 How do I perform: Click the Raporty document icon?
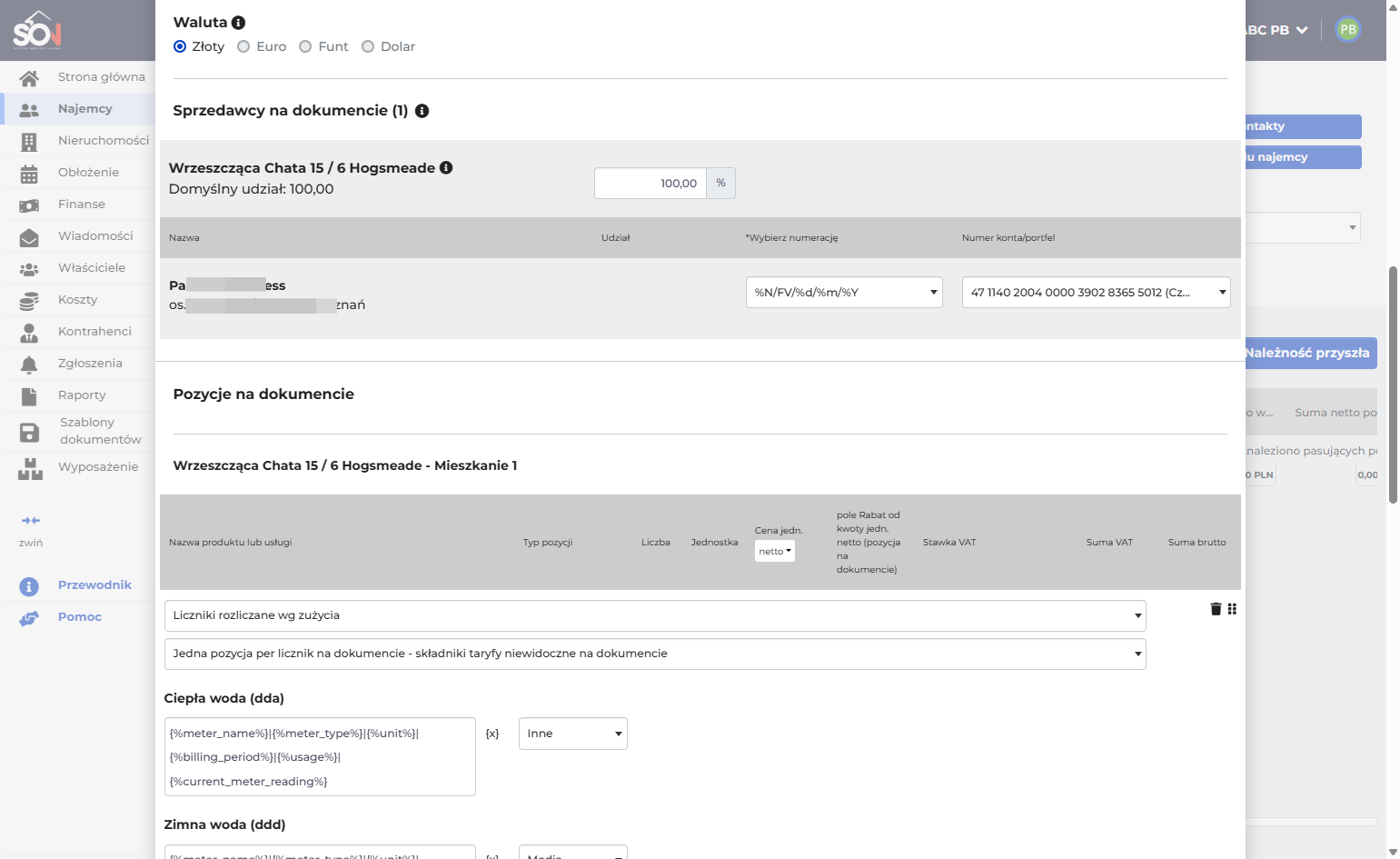[x=29, y=396]
